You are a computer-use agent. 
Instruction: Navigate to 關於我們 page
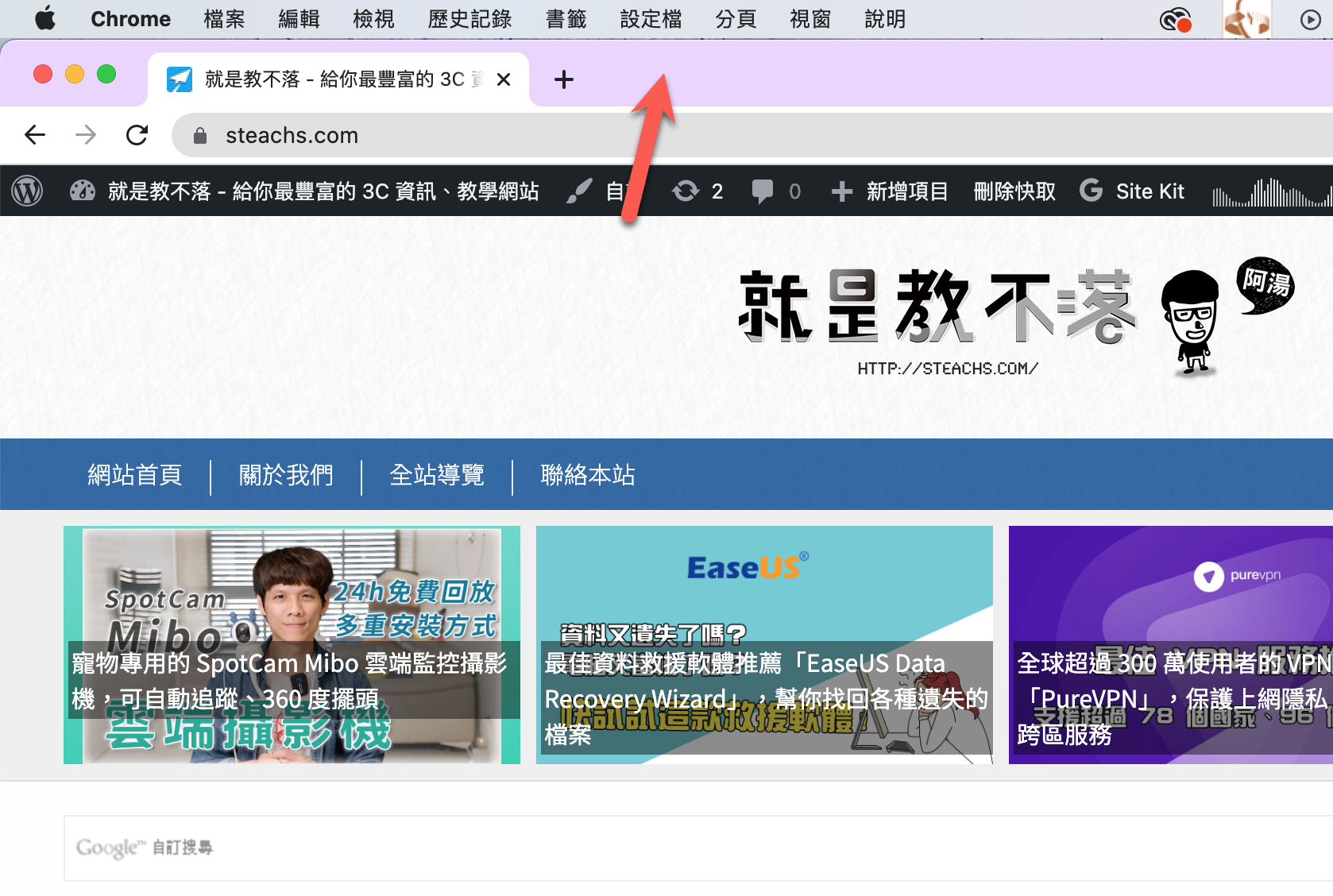286,475
